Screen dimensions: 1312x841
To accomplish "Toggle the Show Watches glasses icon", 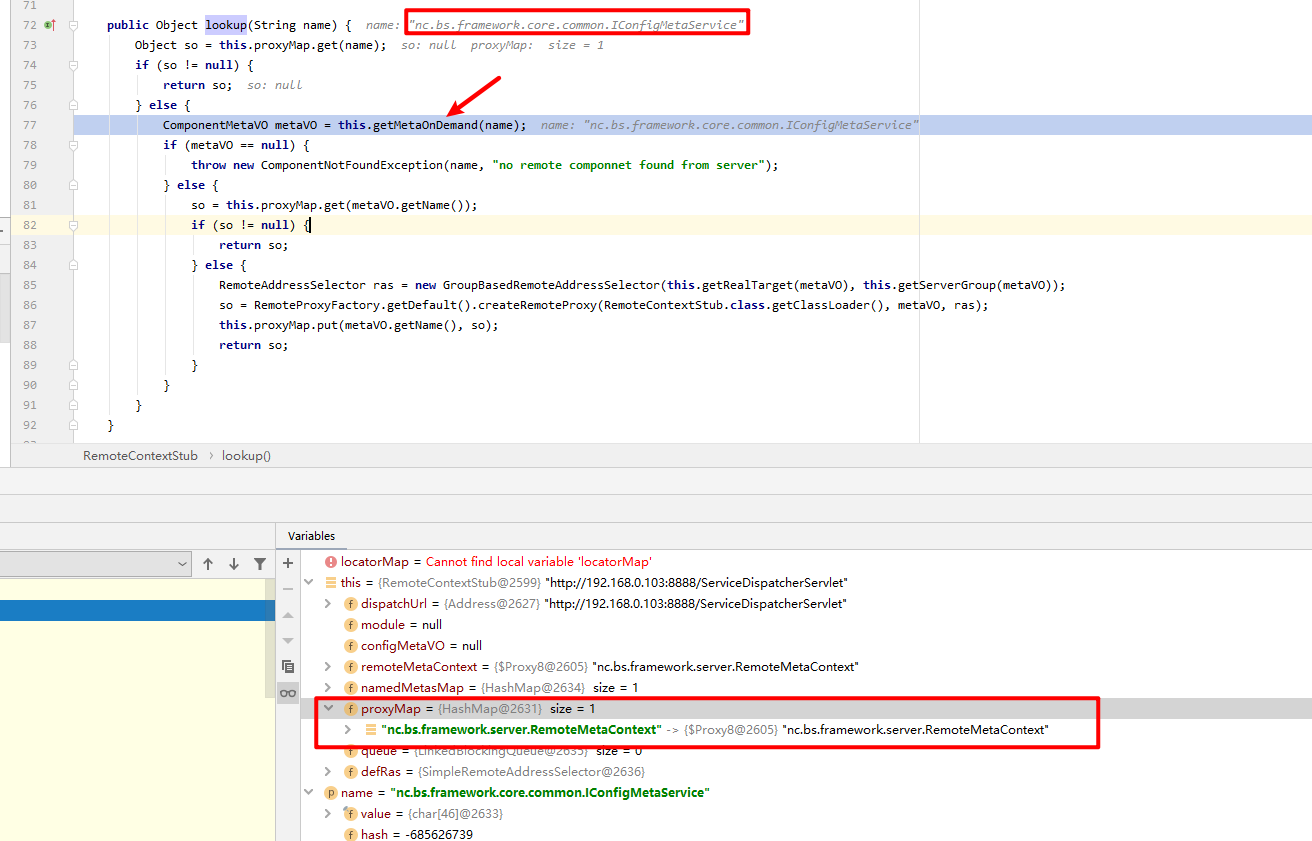I will click(288, 692).
